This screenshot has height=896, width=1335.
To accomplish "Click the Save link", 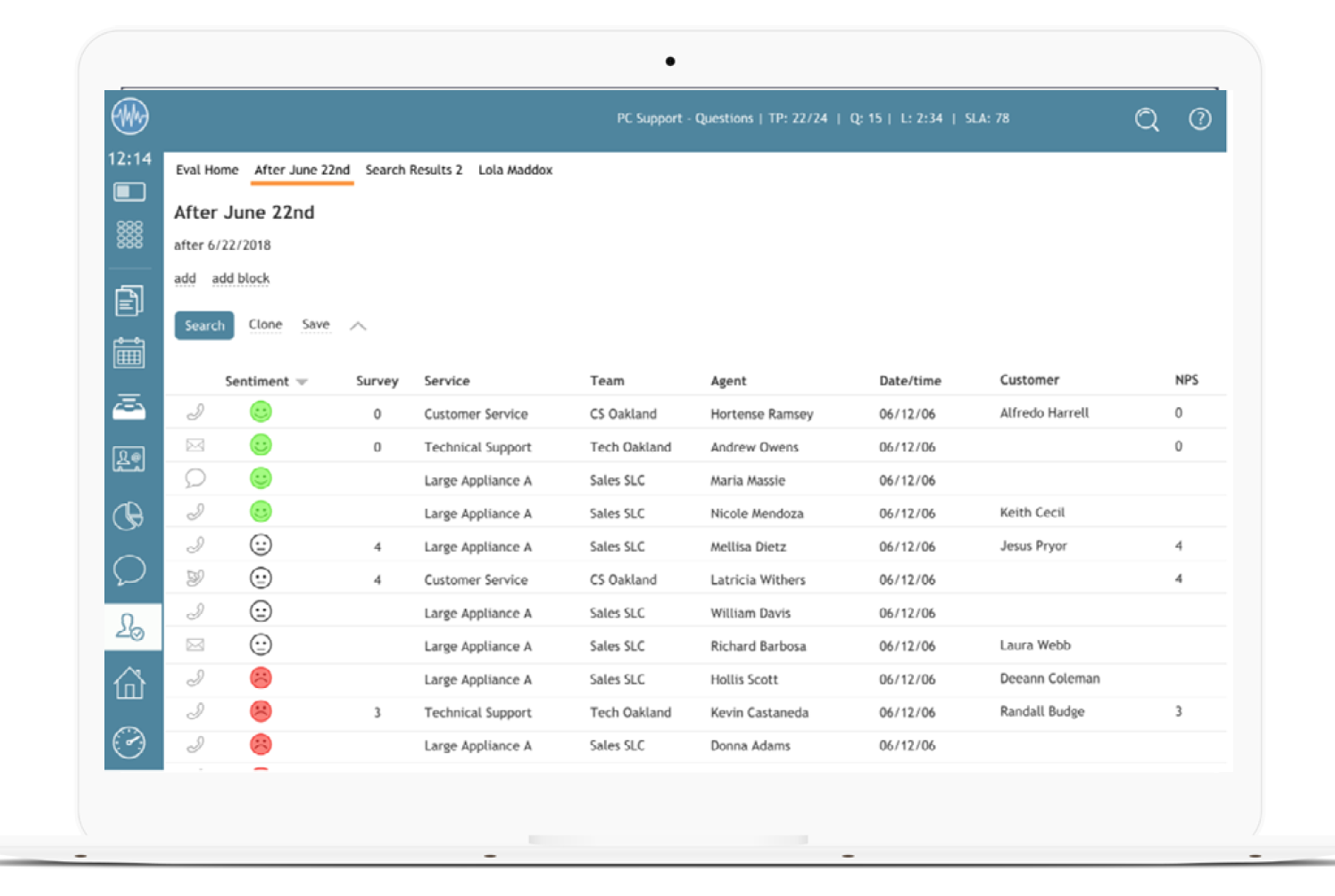I will (316, 325).
